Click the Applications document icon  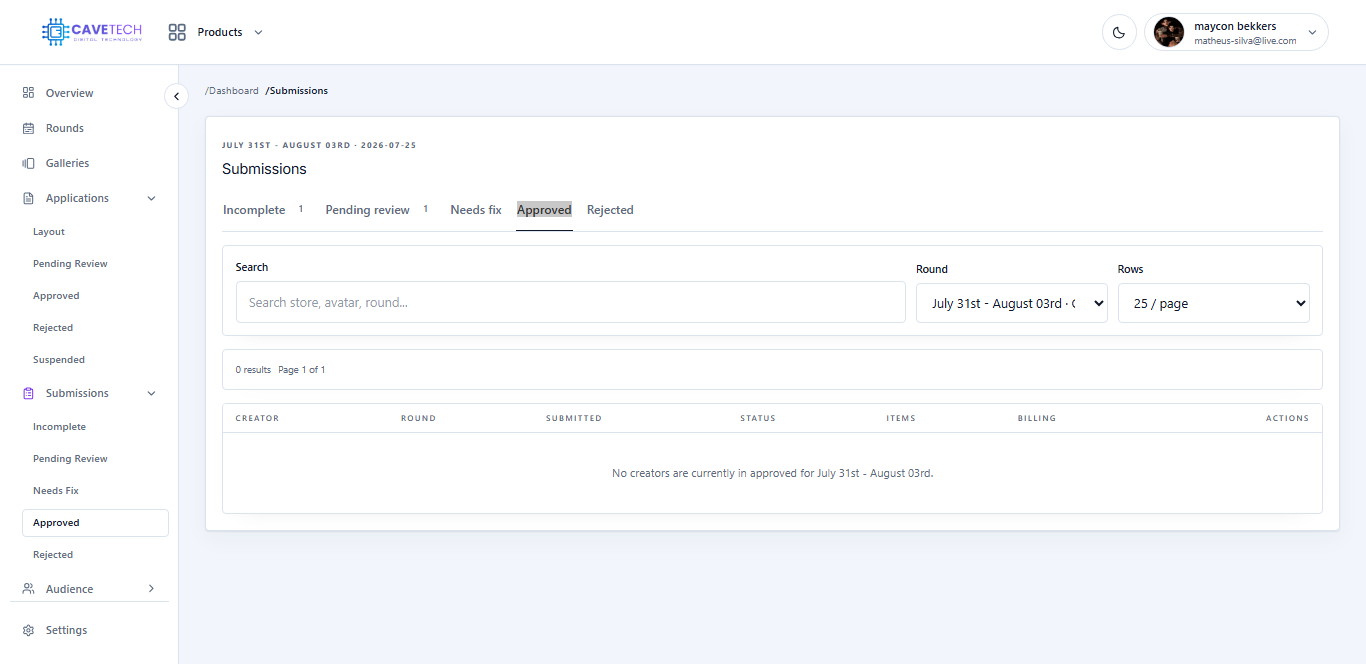28,198
